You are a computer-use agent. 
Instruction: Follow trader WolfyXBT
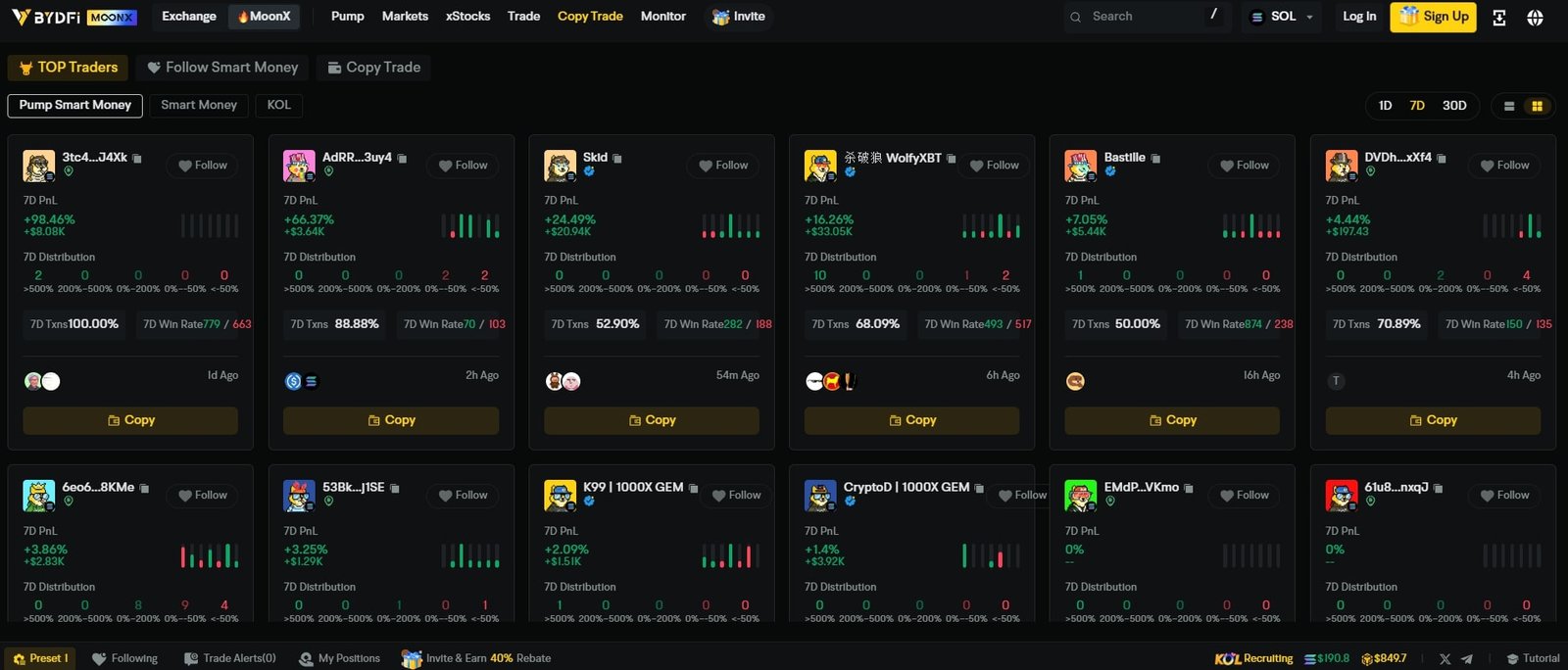(x=995, y=166)
